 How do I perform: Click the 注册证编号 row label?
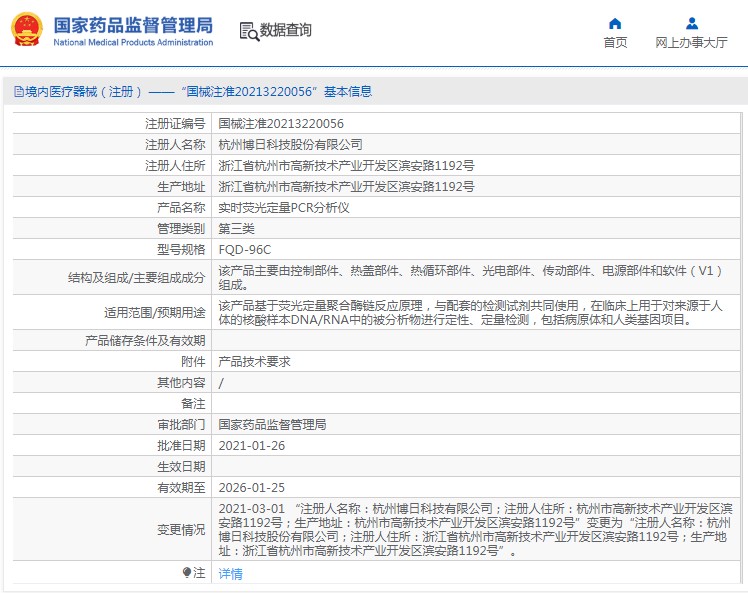175,124
